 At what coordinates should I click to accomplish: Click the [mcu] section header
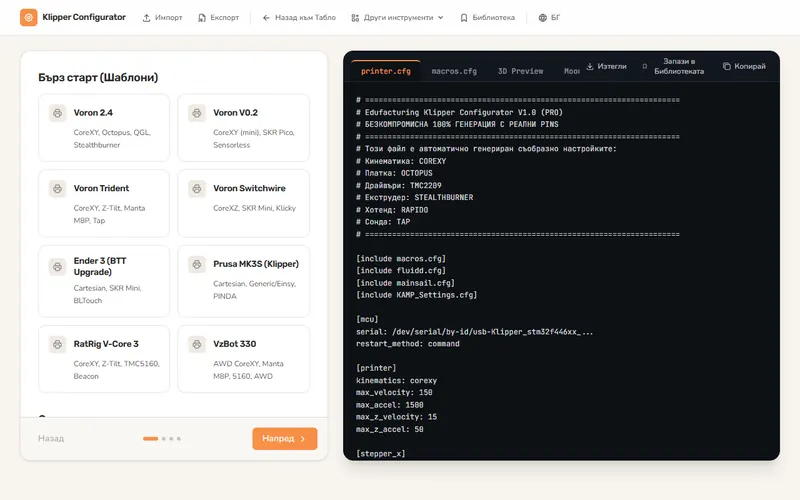tap(367, 319)
